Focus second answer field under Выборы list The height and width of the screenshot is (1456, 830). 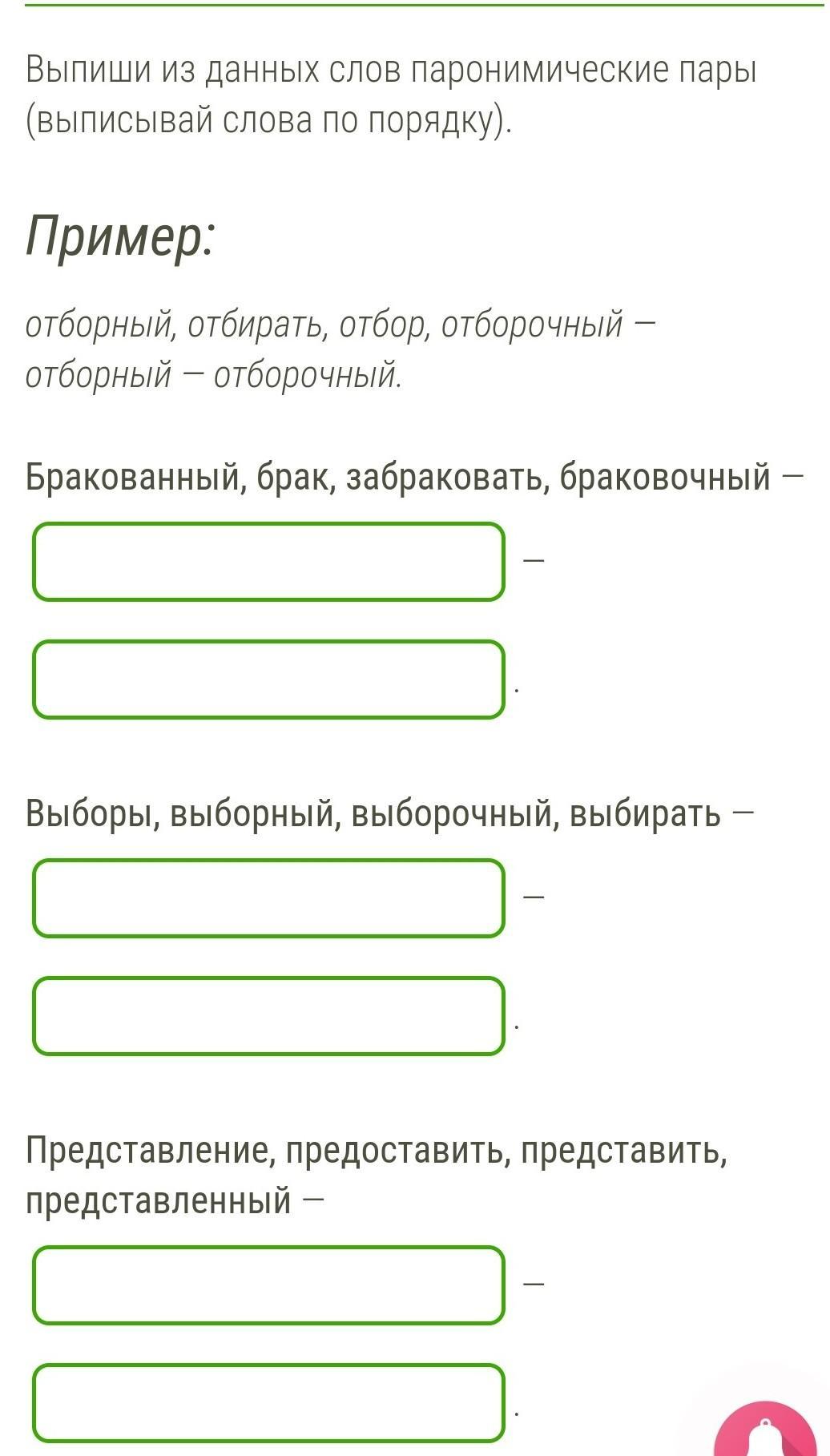point(269,1016)
